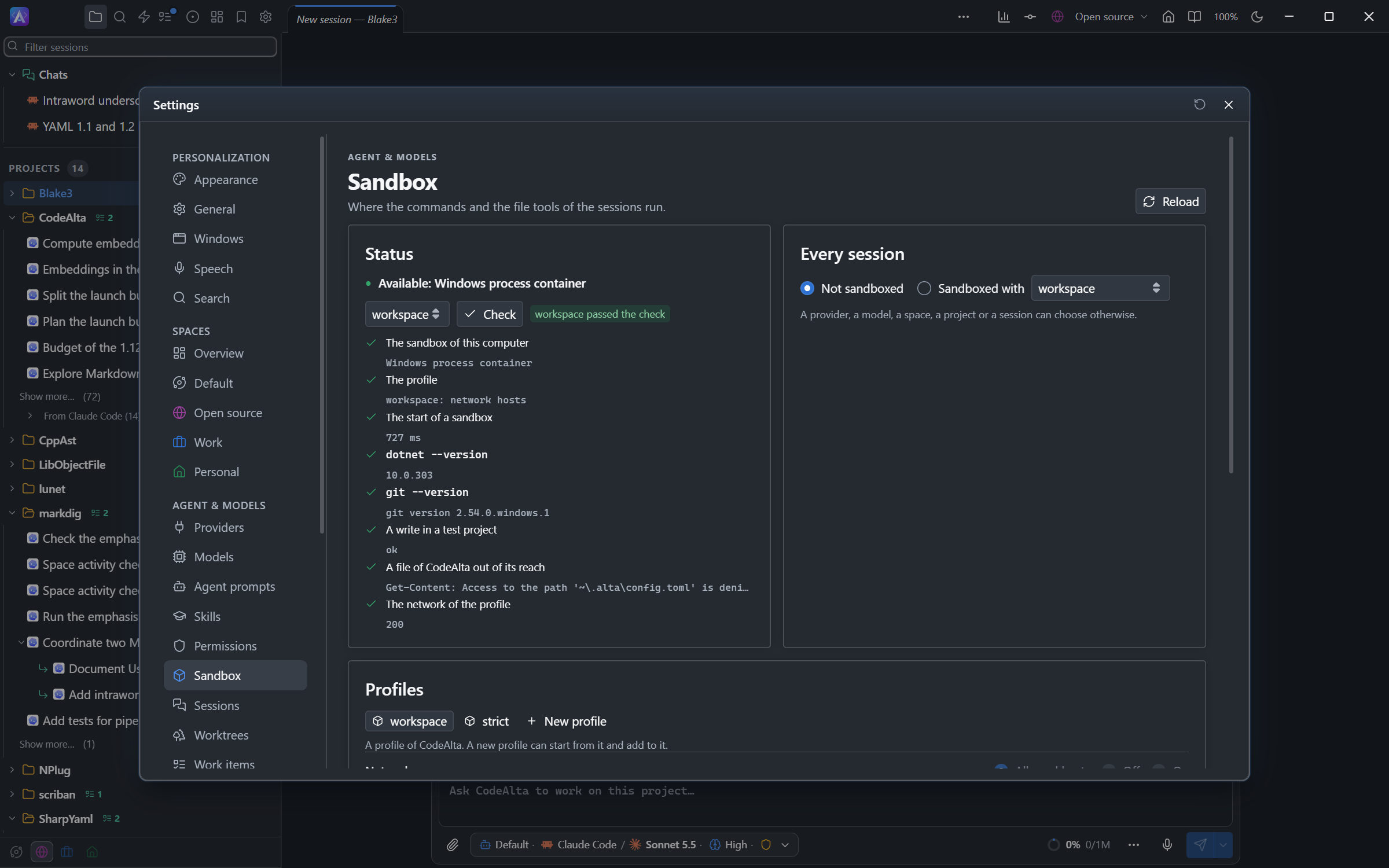Open the Open source space dropdown in title bar

point(1111,17)
